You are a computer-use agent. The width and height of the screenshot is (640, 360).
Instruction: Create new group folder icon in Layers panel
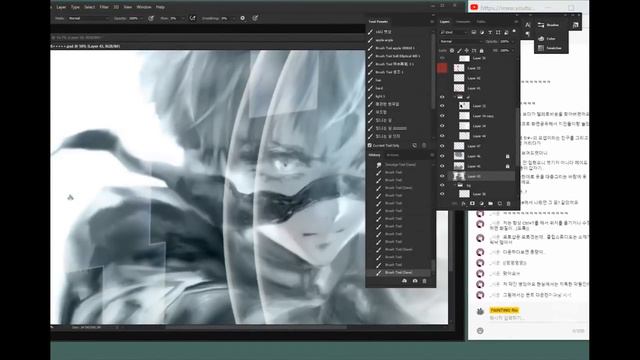pos(490,203)
